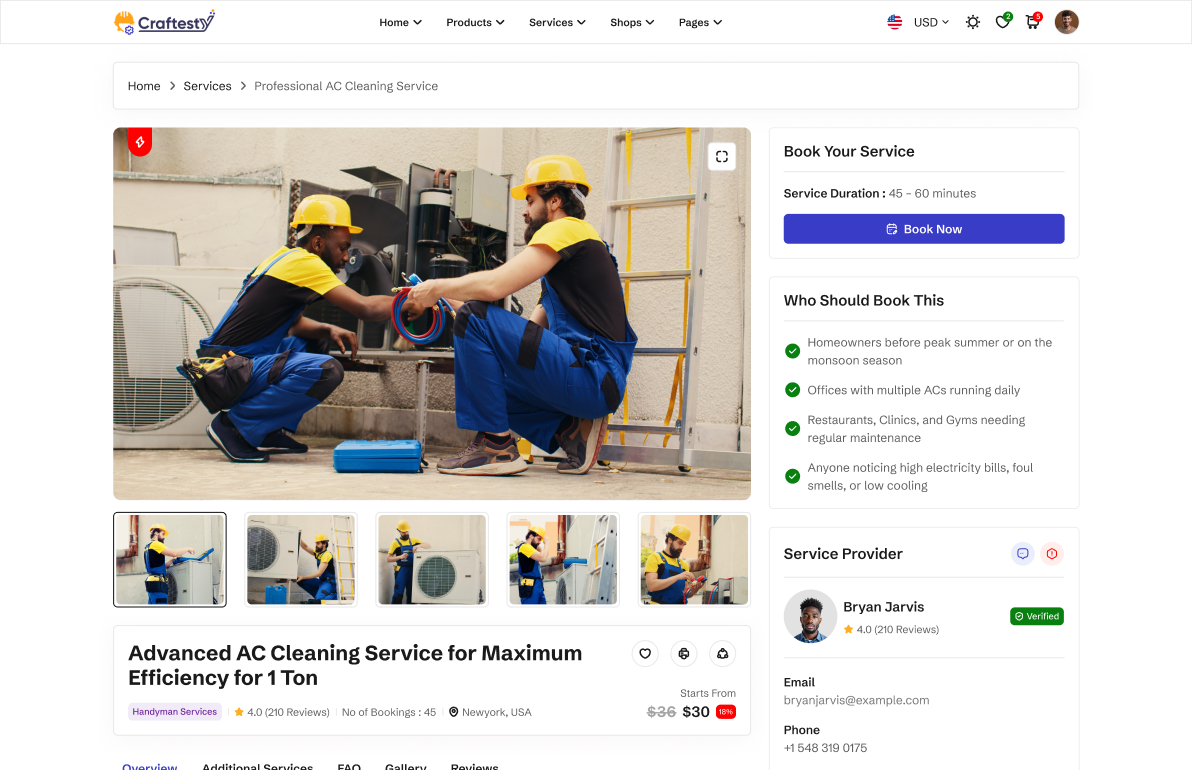Click 'Service Duration' 45 - 60 minutes text
The width and height of the screenshot is (1192, 770).
click(880, 193)
